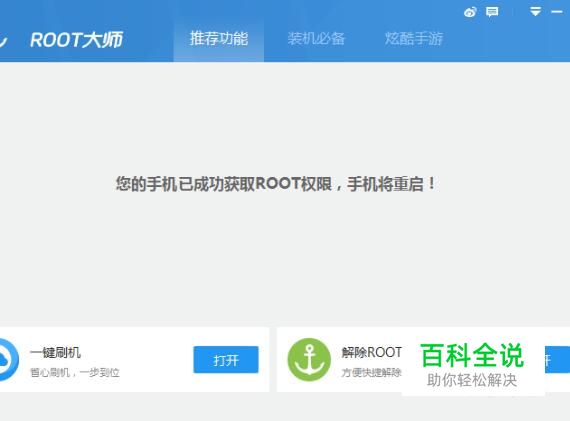Open the Weibo icon in title bar
Screen dimensions: 570x421
(470, 12)
